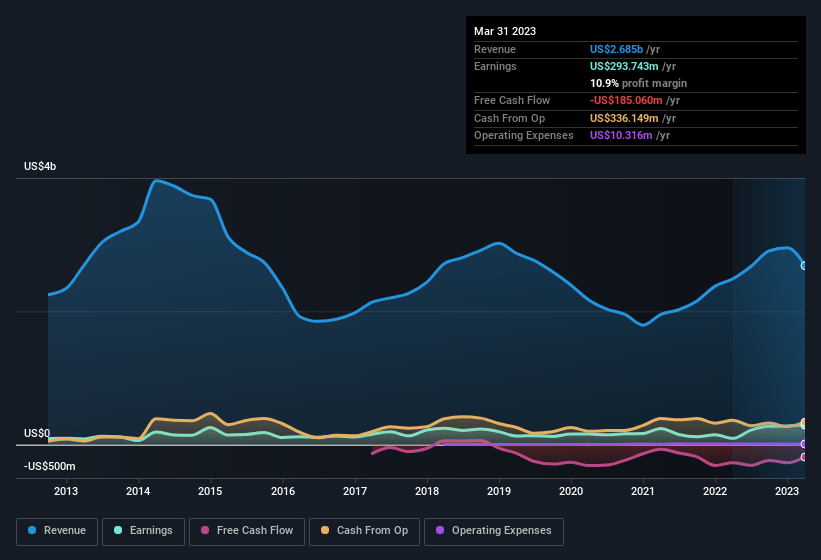Click the Revenue data point marker on the chart
The height and width of the screenshot is (560, 821).
click(804, 266)
